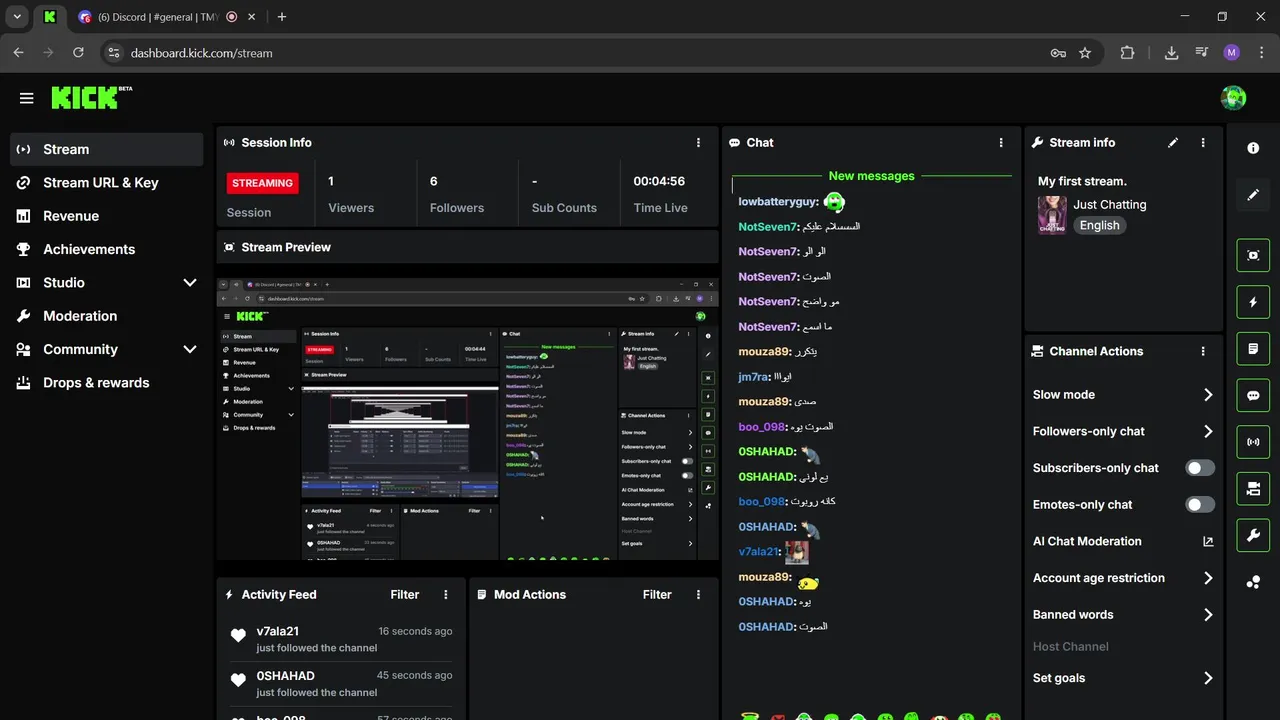Viewport: 1280px width, 720px height.
Task: Open Activity Feed three-dot menu
Action: pyautogui.click(x=446, y=595)
